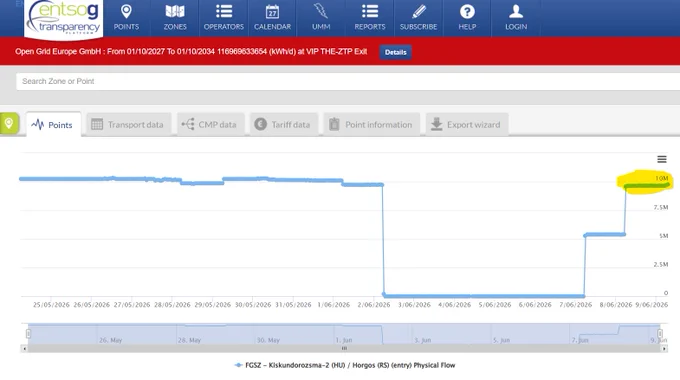Click the 5/06/2026 x-axis date label
The width and height of the screenshot is (680, 380).
point(495,305)
